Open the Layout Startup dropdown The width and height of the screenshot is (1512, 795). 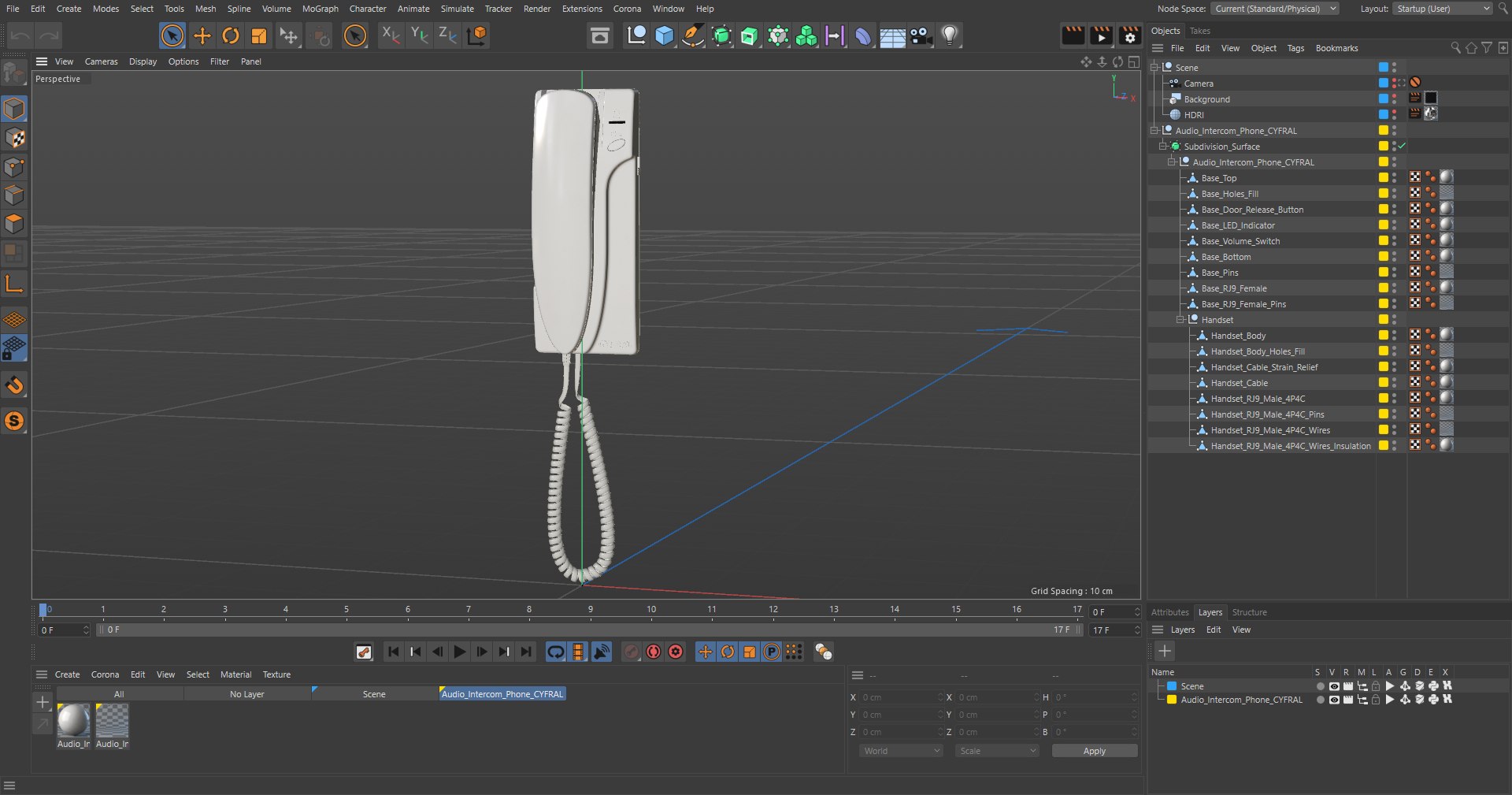click(x=1443, y=9)
